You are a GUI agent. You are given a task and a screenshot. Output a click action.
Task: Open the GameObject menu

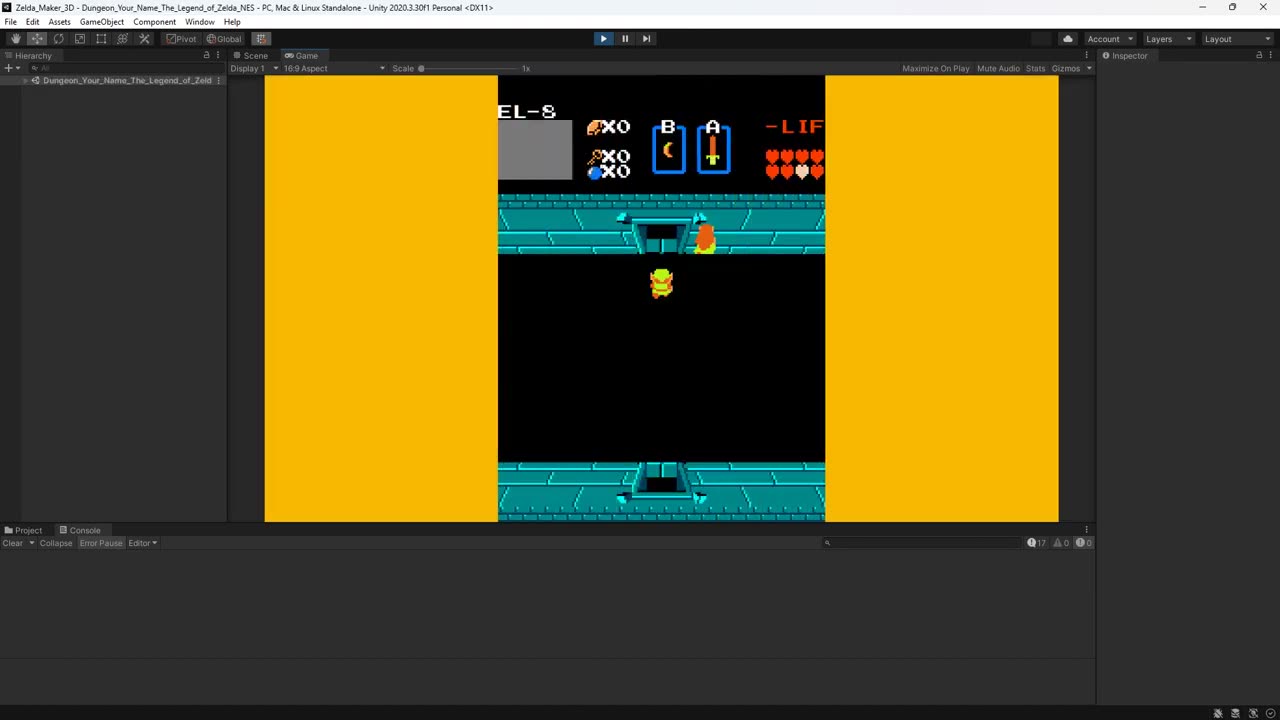pyautogui.click(x=101, y=22)
